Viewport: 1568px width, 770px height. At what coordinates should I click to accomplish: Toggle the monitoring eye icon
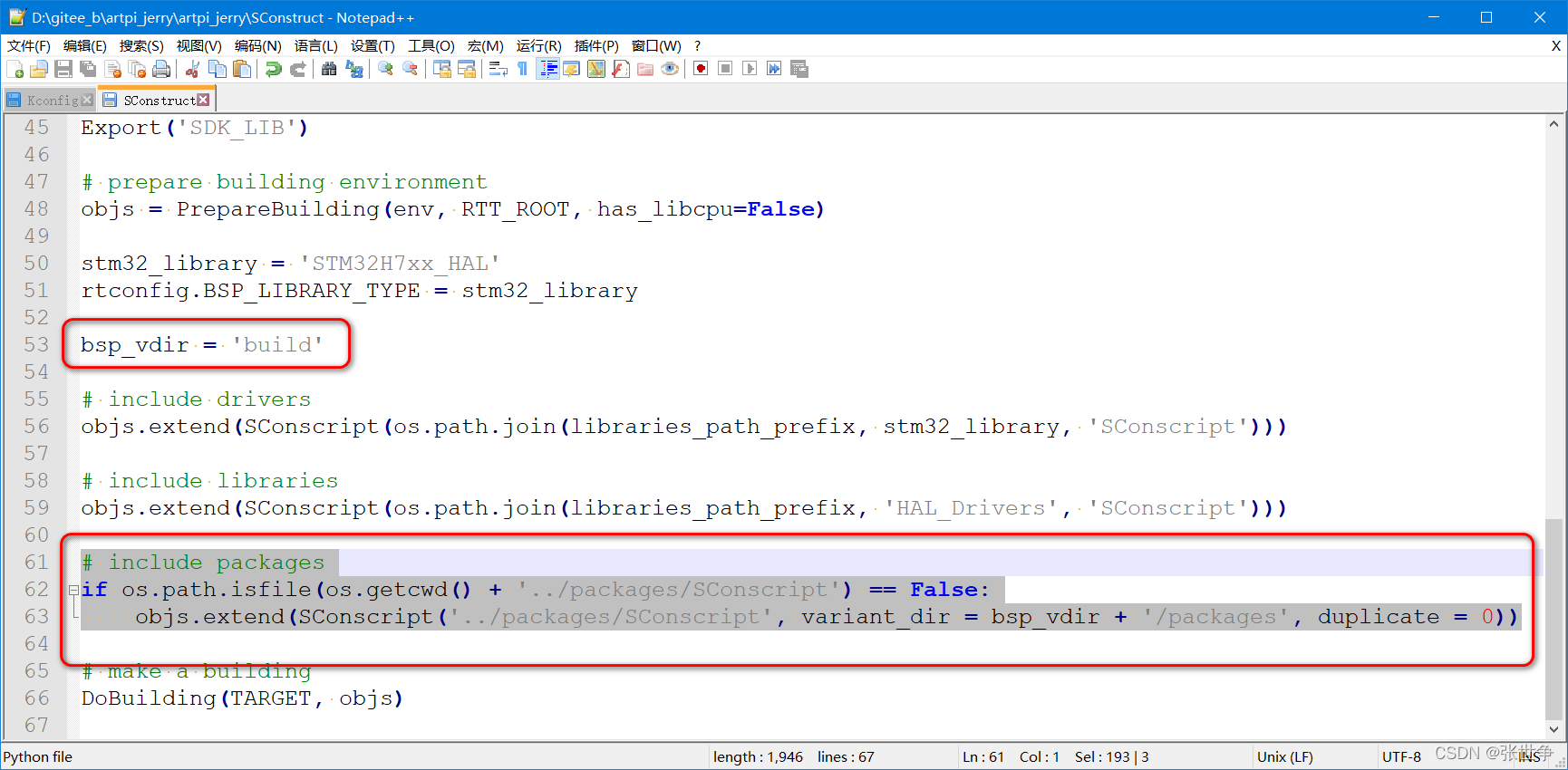[x=670, y=69]
